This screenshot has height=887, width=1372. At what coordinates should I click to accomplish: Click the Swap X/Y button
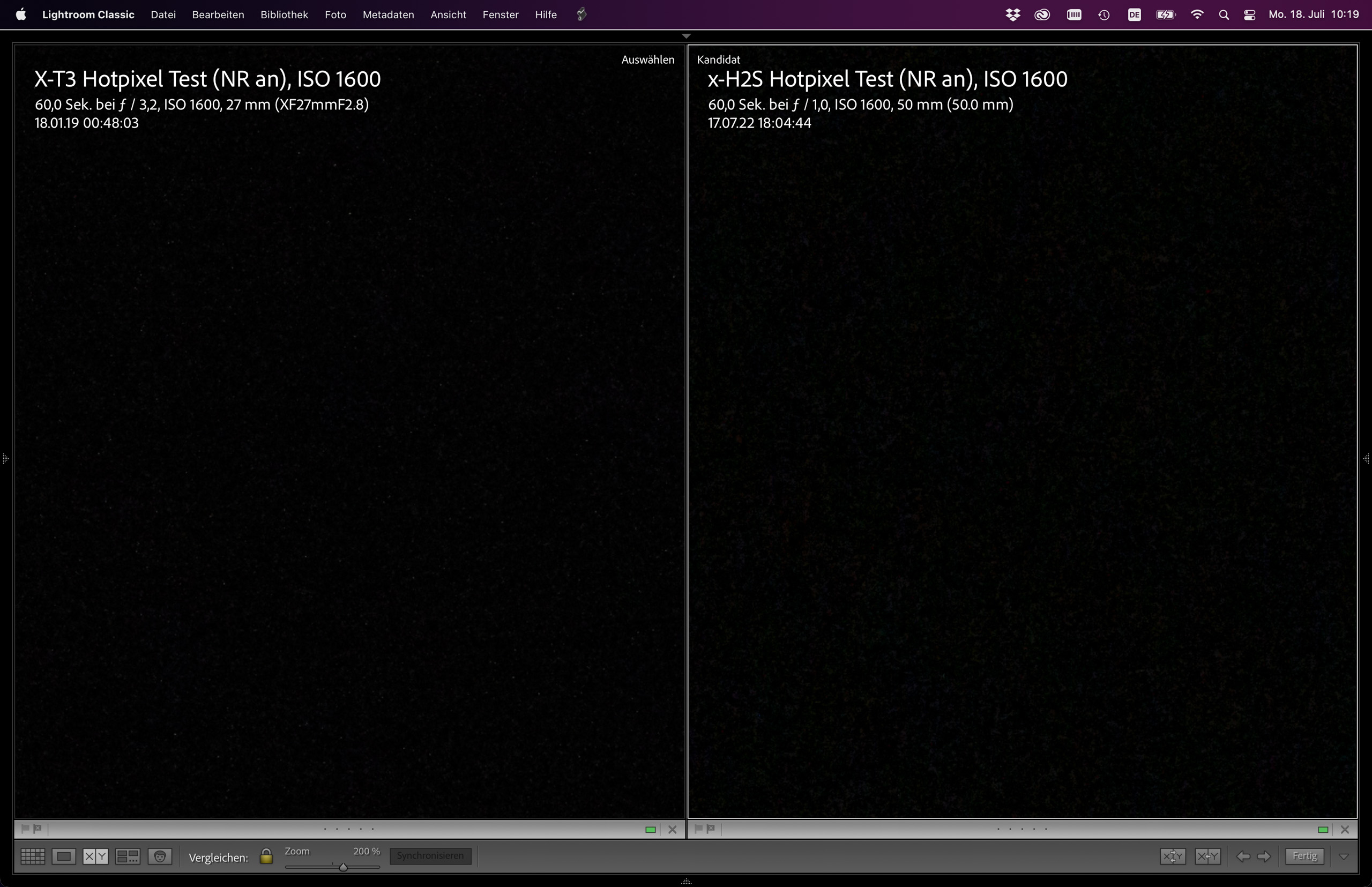tap(1173, 856)
